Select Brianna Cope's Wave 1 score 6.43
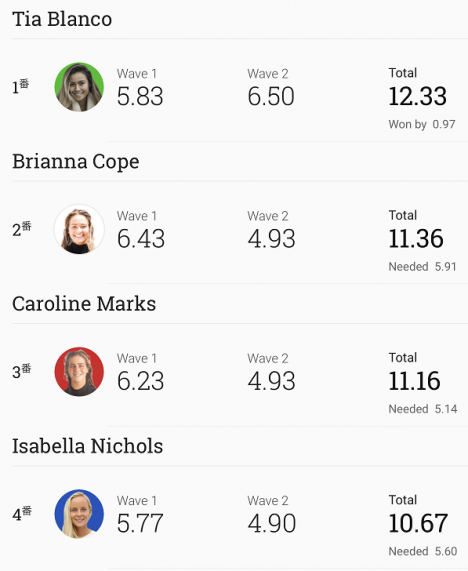The width and height of the screenshot is (468, 571). (x=141, y=239)
